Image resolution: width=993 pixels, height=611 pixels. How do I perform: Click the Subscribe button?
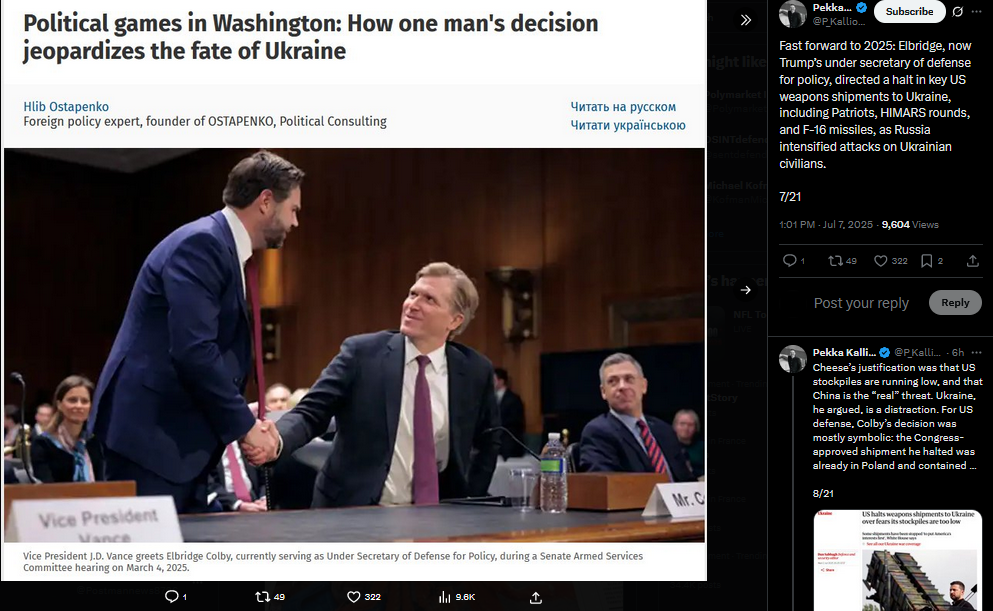909,11
